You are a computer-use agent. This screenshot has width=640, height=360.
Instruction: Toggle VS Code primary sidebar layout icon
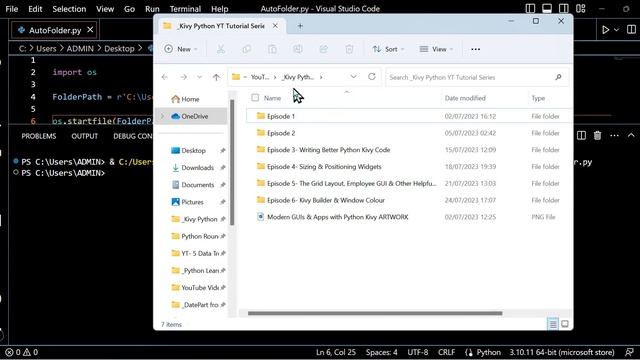(x=530, y=9)
